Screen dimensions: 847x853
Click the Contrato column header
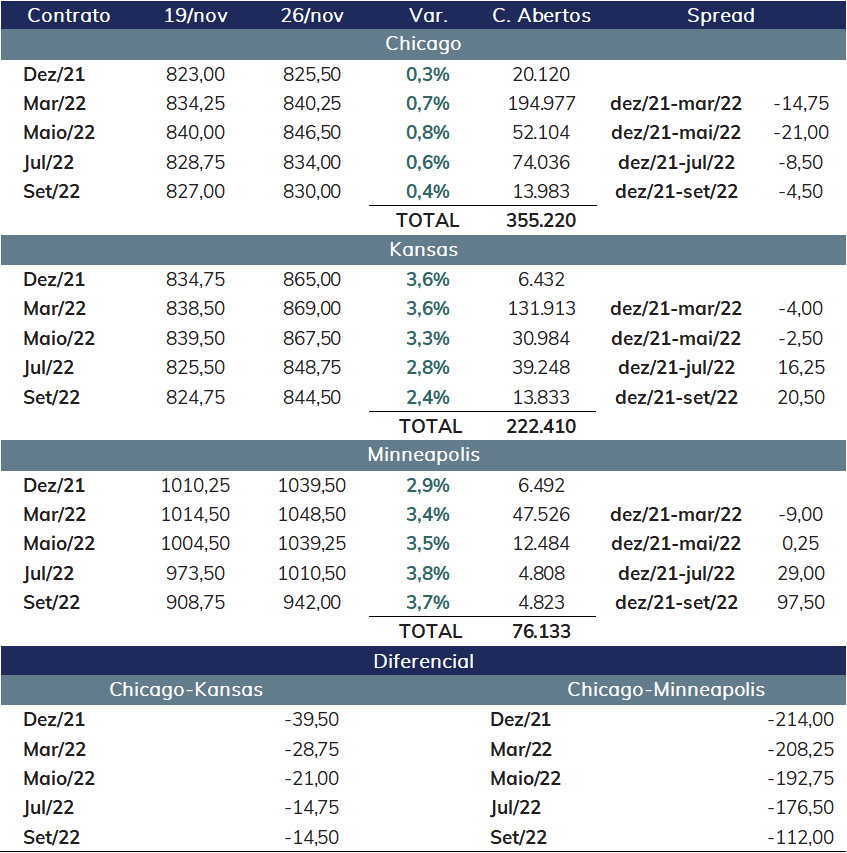pyautogui.click(x=69, y=15)
